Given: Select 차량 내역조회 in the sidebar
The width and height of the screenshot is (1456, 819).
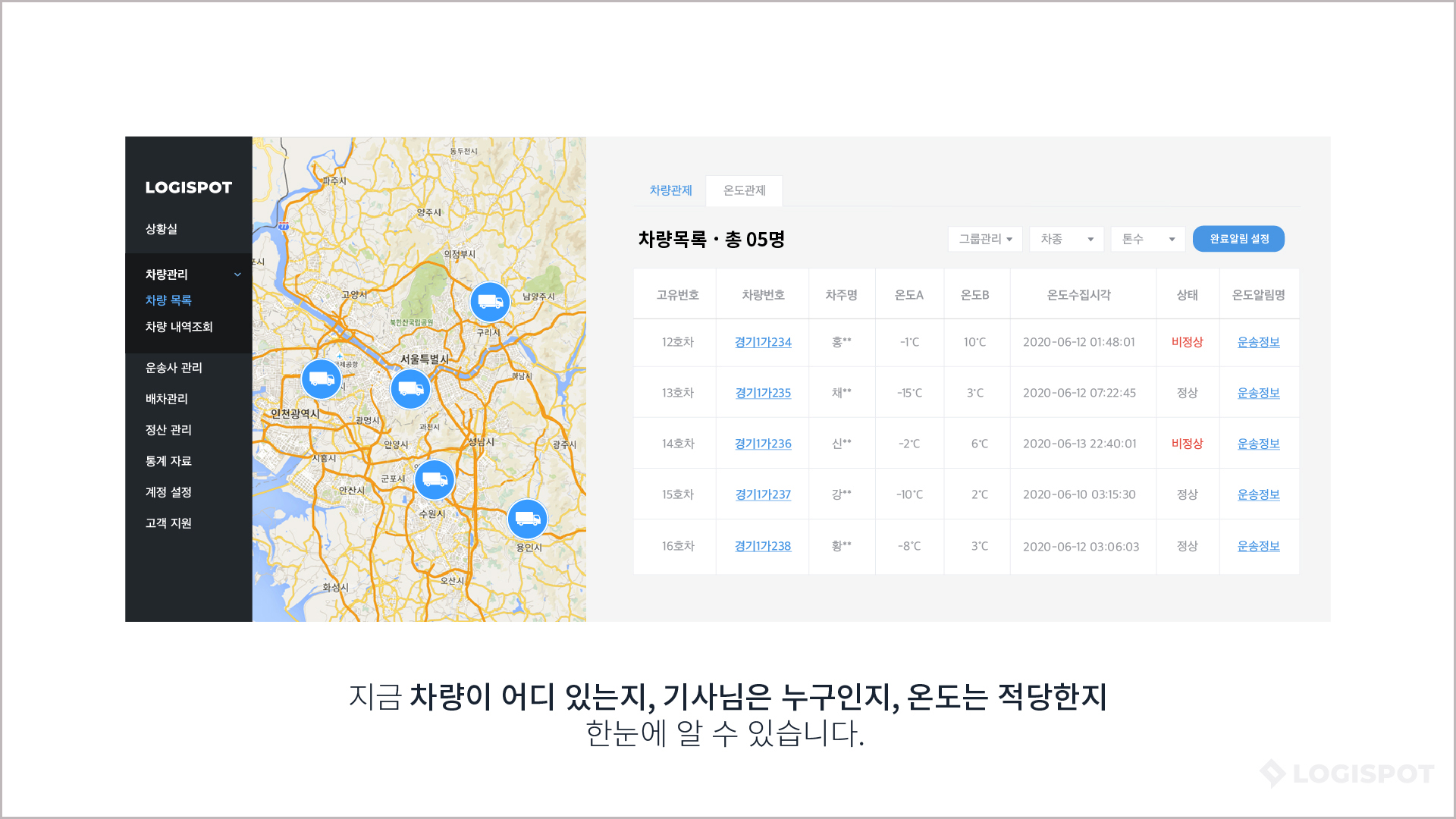Looking at the screenshot, I should (x=179, y=327).
